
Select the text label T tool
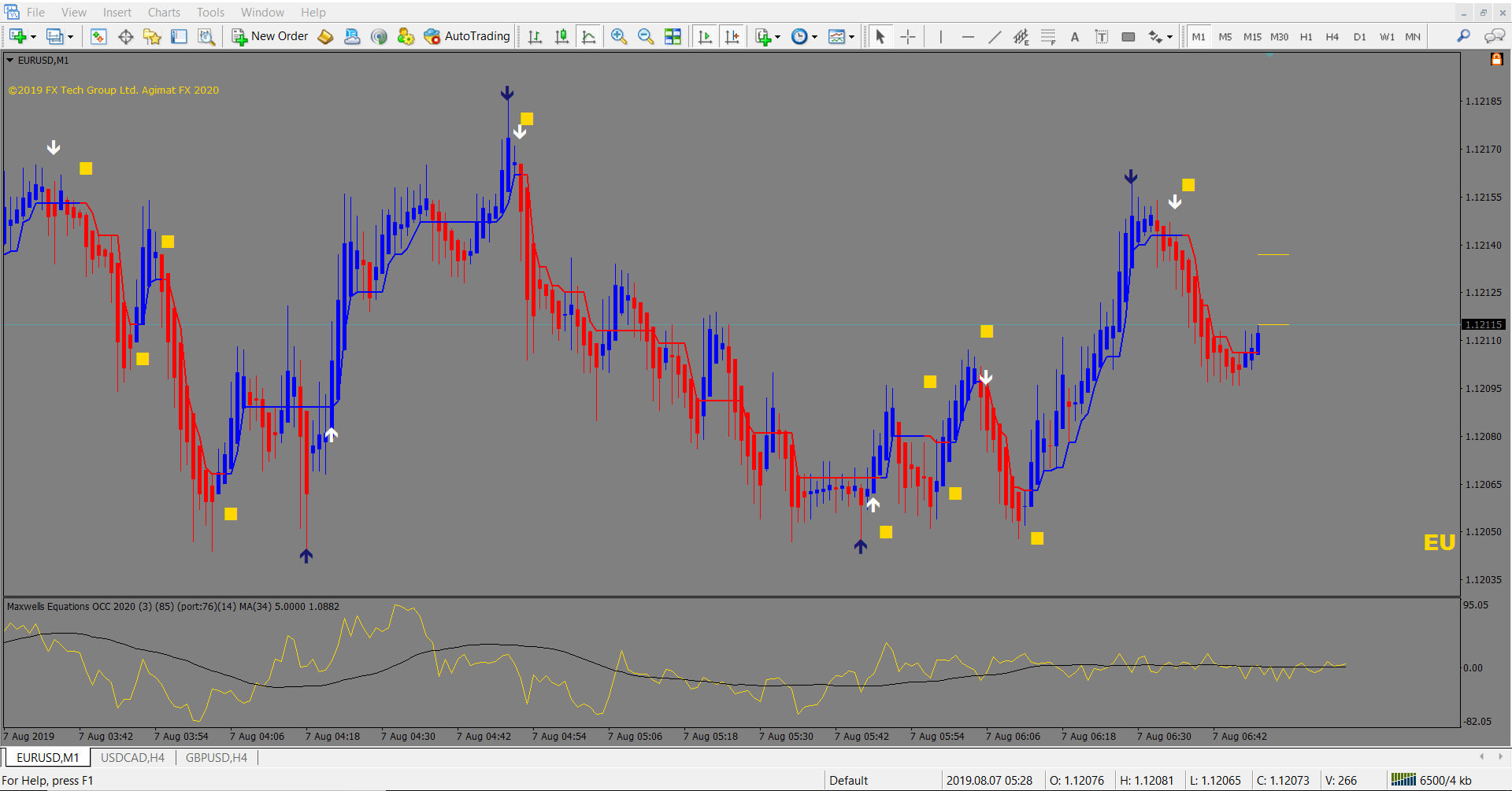[1102, 36]
